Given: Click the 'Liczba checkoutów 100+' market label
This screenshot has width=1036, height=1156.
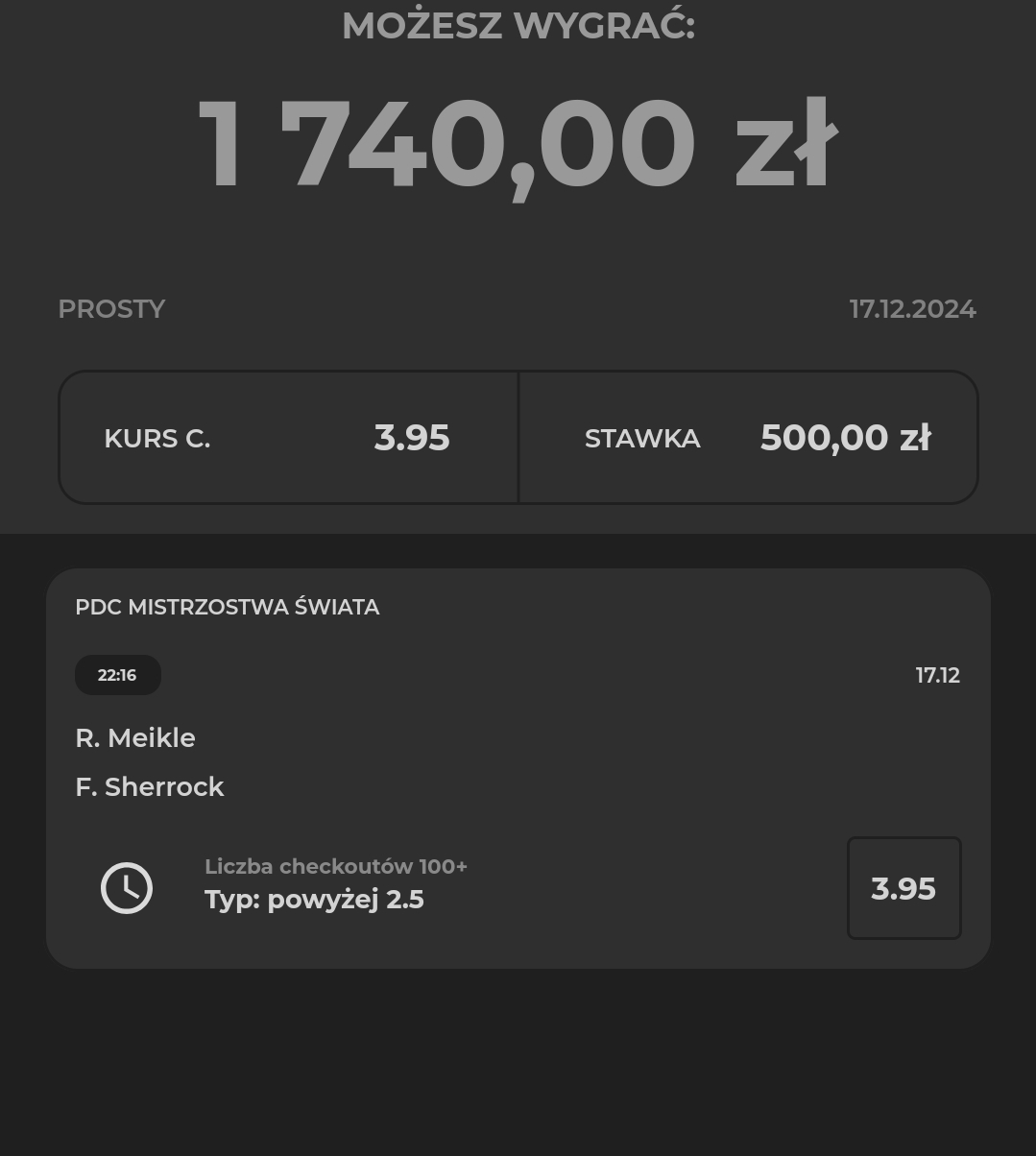Looking at the screenshot, I should pyautogui.click(x=335, y=866).
